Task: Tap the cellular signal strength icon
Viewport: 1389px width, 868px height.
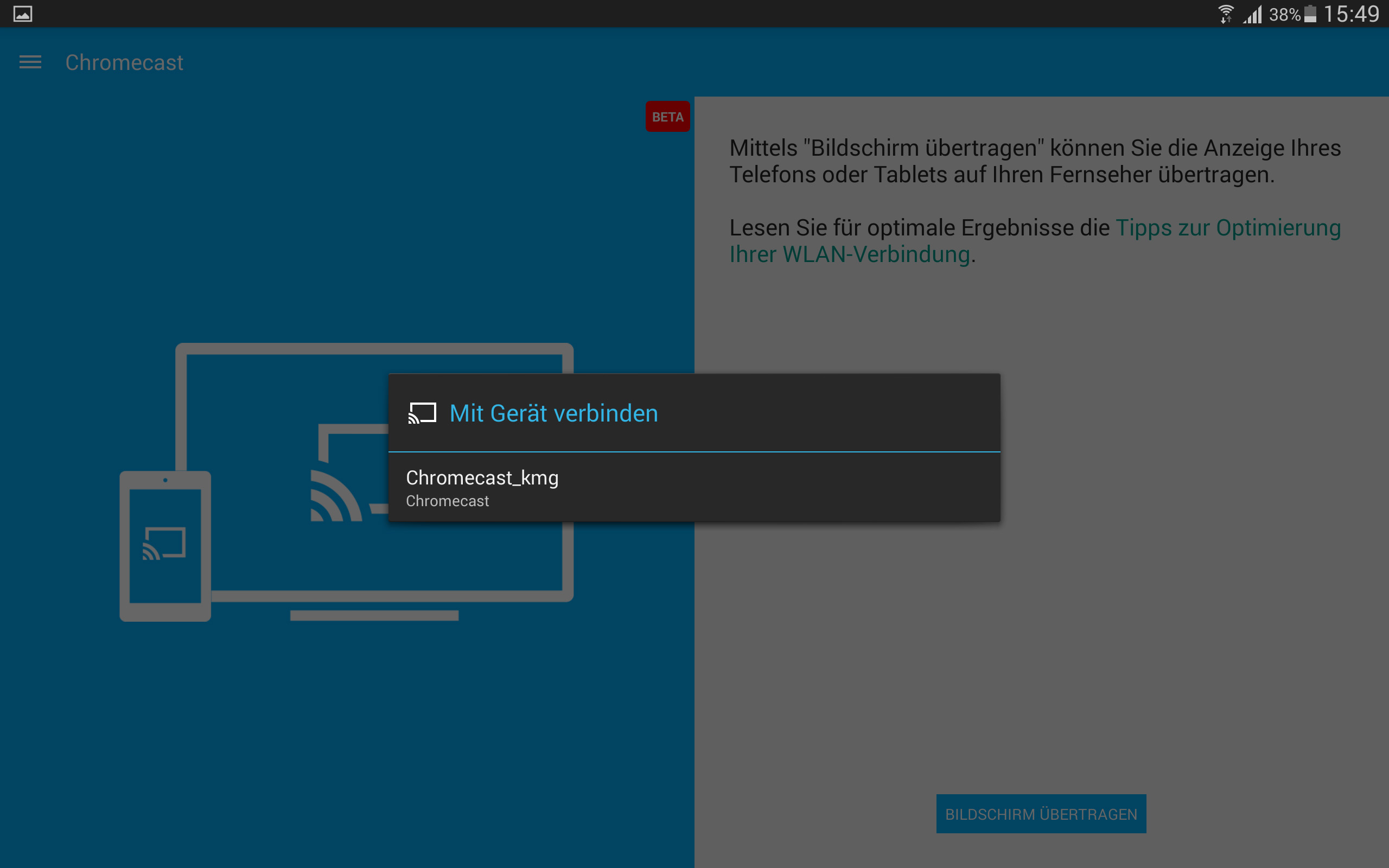Action: pyautogui.click(x=1253, y=14)
